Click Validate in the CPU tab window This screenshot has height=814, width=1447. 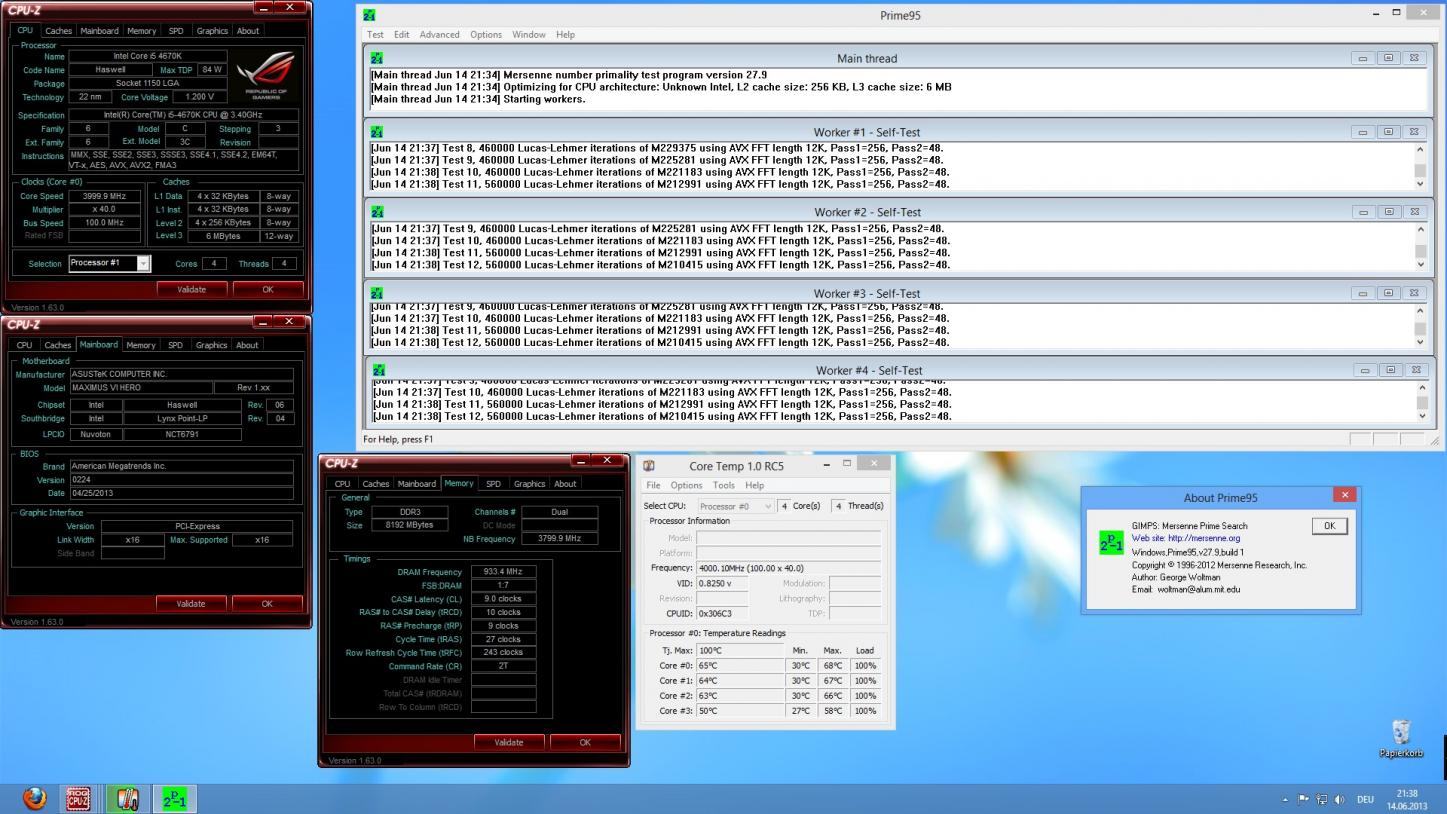click(x=191, y=289)
